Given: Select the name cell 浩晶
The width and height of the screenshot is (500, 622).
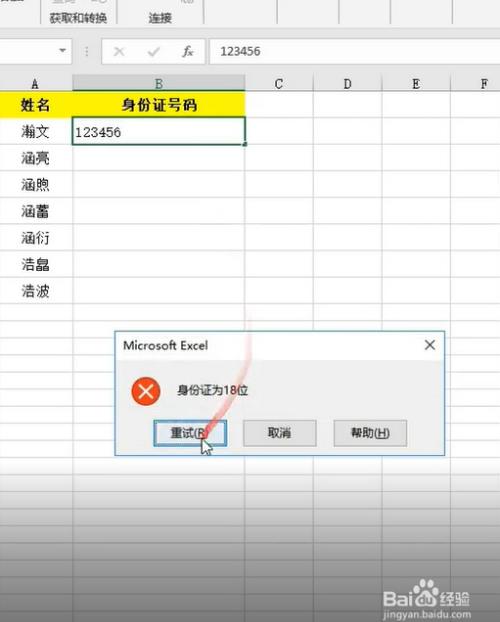Looking at the screenshot, I should [x=36, y=264].
